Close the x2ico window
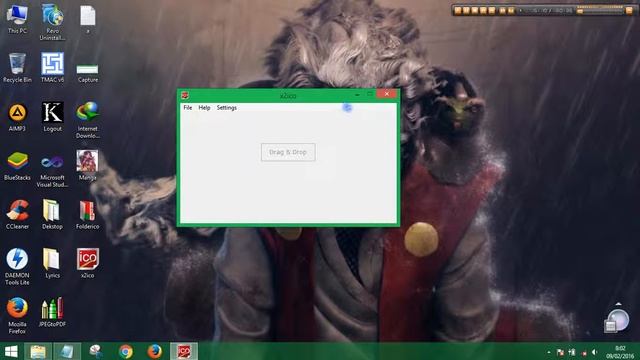Viewport: 640px width, 360px height. pos(387,94)
